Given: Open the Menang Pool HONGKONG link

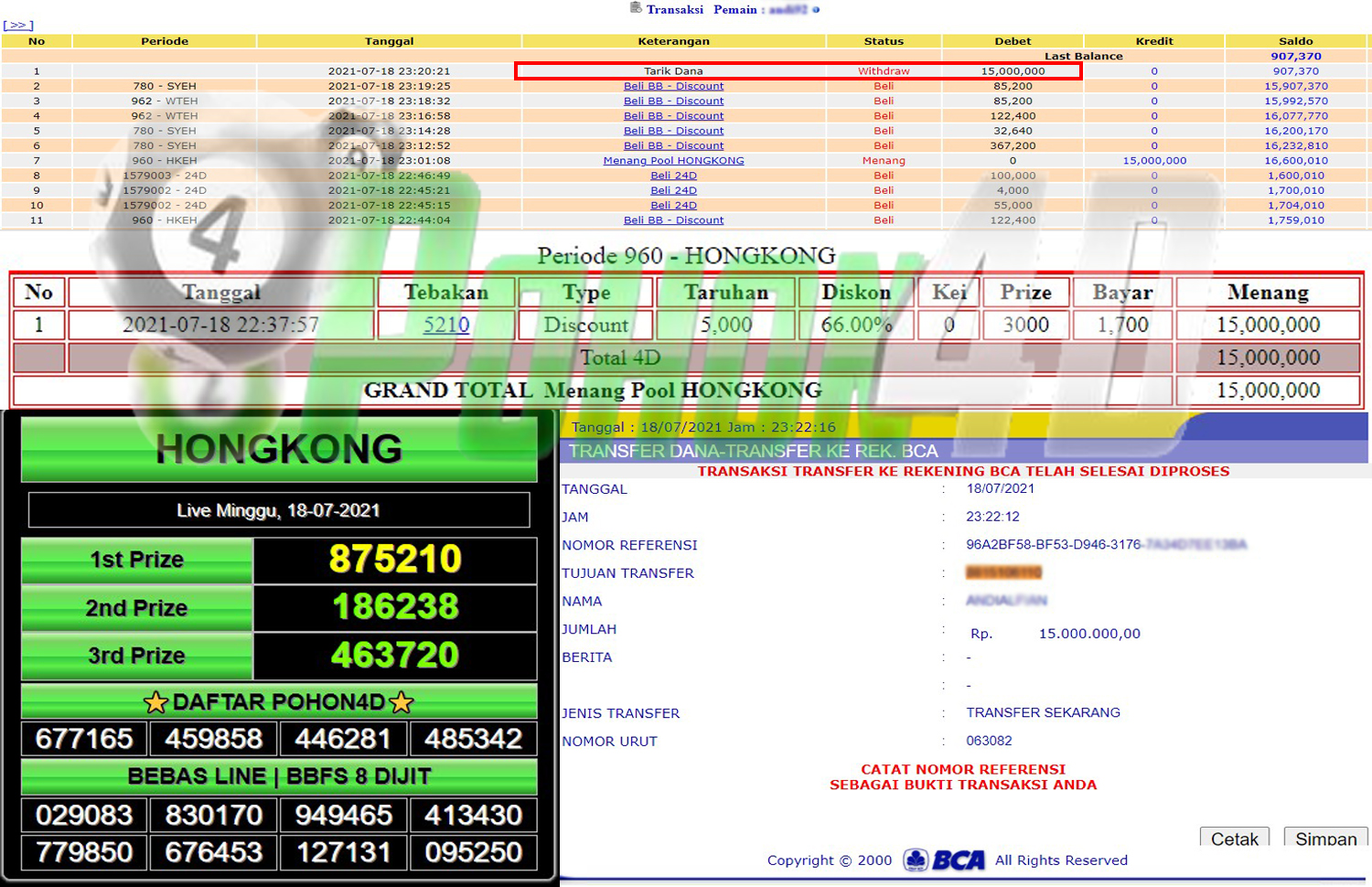Looking at the screenshot, I should click(673, 161).
